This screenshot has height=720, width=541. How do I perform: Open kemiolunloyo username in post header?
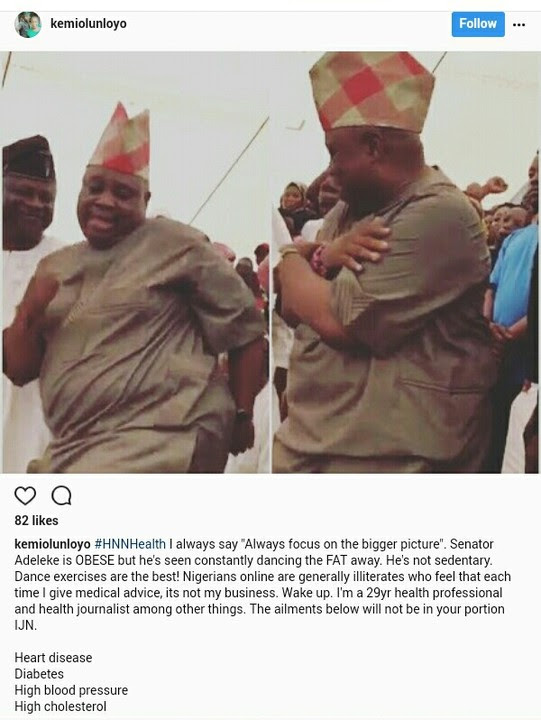click(x=88, y=23)
